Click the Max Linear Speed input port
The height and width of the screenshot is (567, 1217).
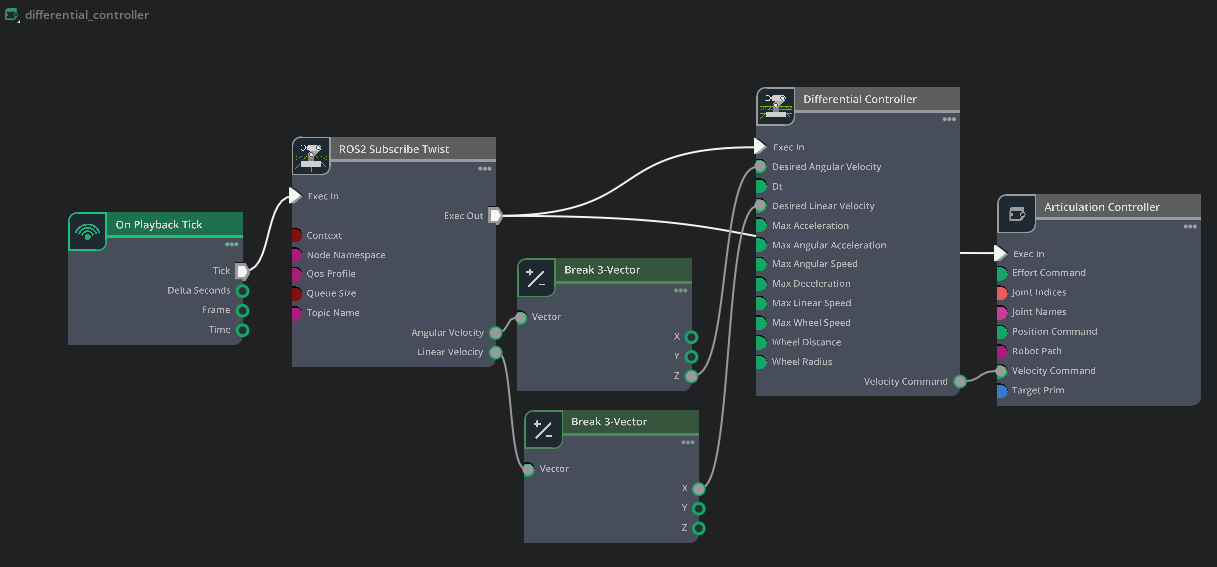pyautogui.click(x=761, y=303)
